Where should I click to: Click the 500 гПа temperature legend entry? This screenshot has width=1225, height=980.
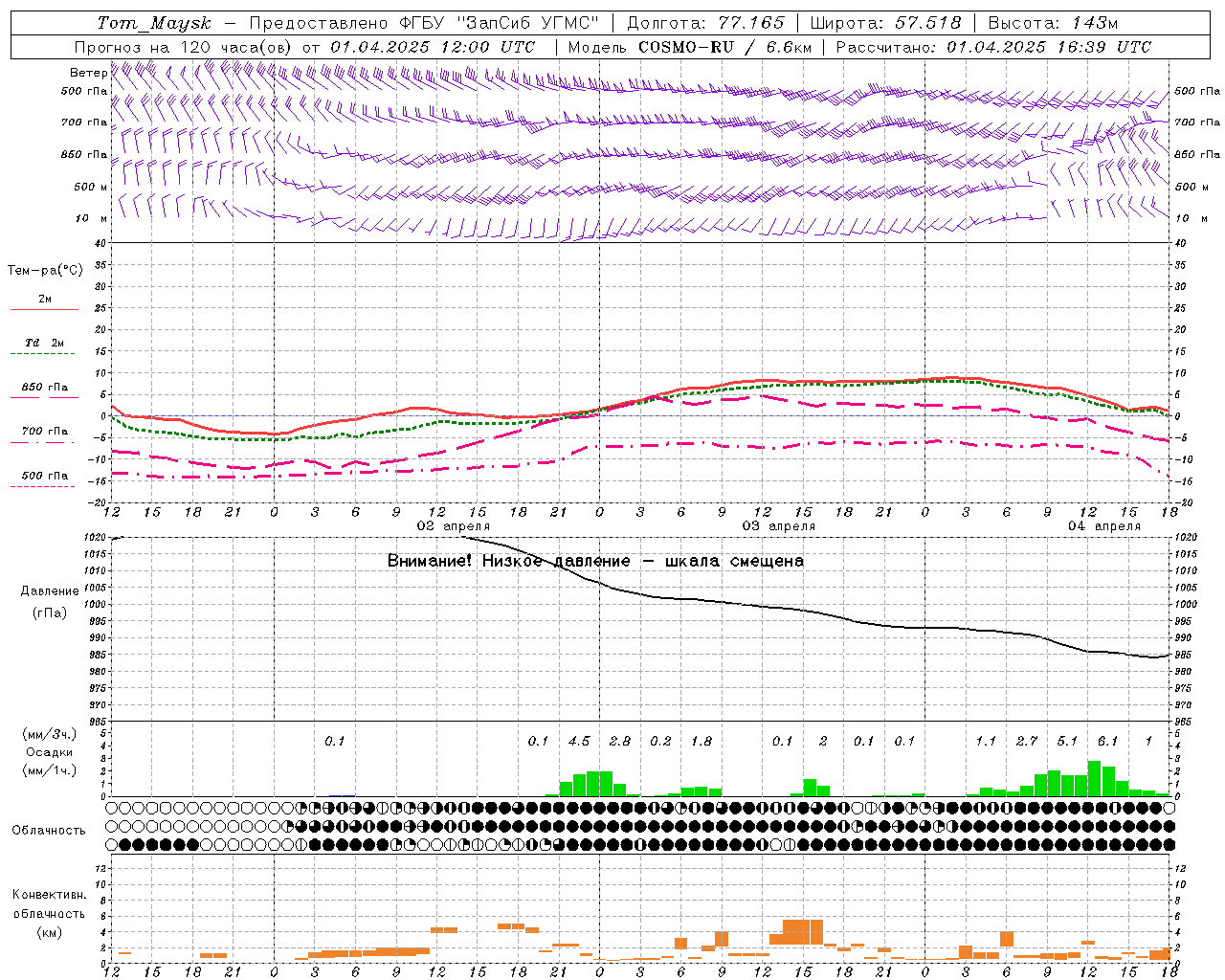pos(45,476)
